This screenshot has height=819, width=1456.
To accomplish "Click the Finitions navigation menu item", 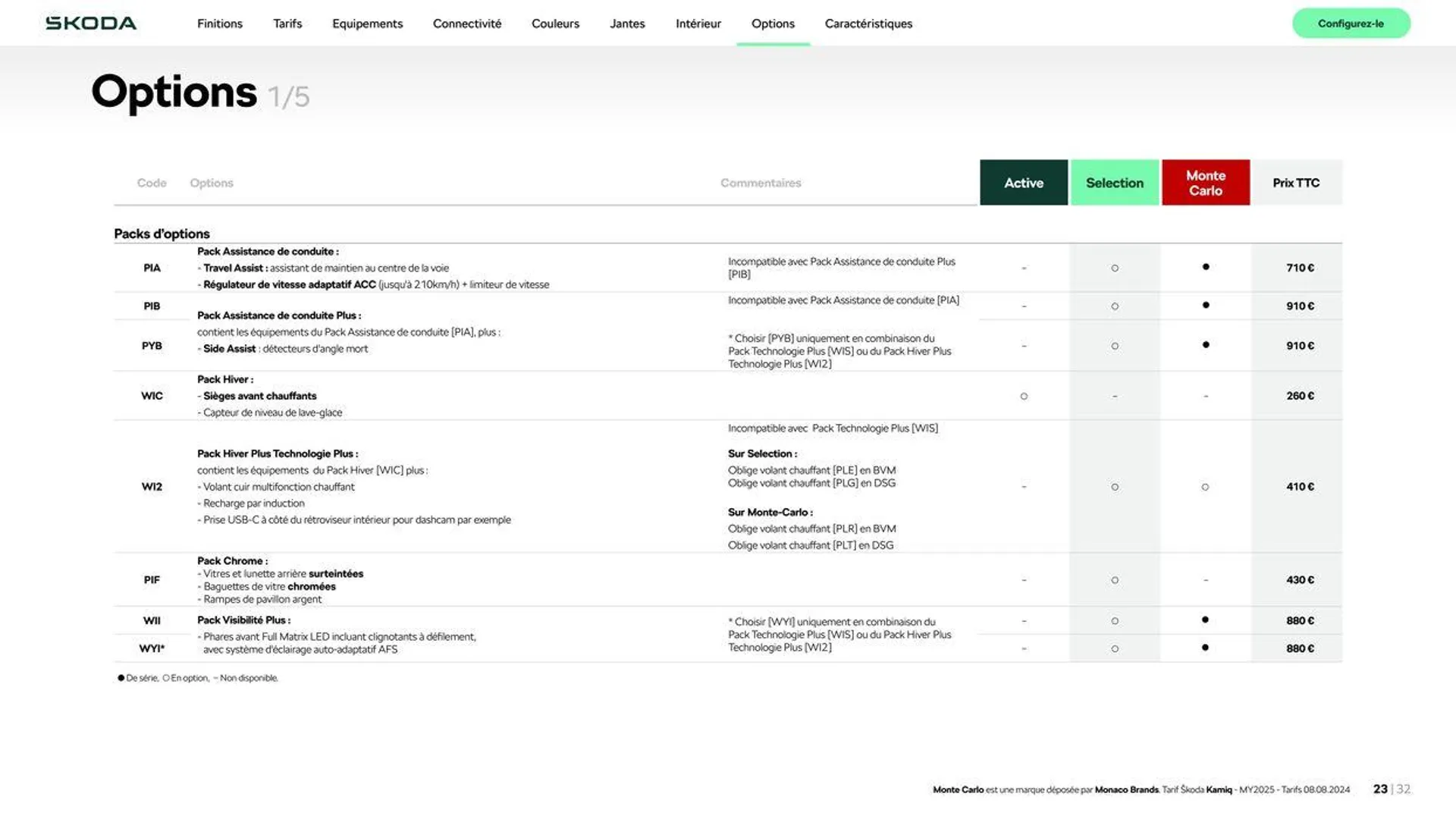I will click(x=219, y=23).
